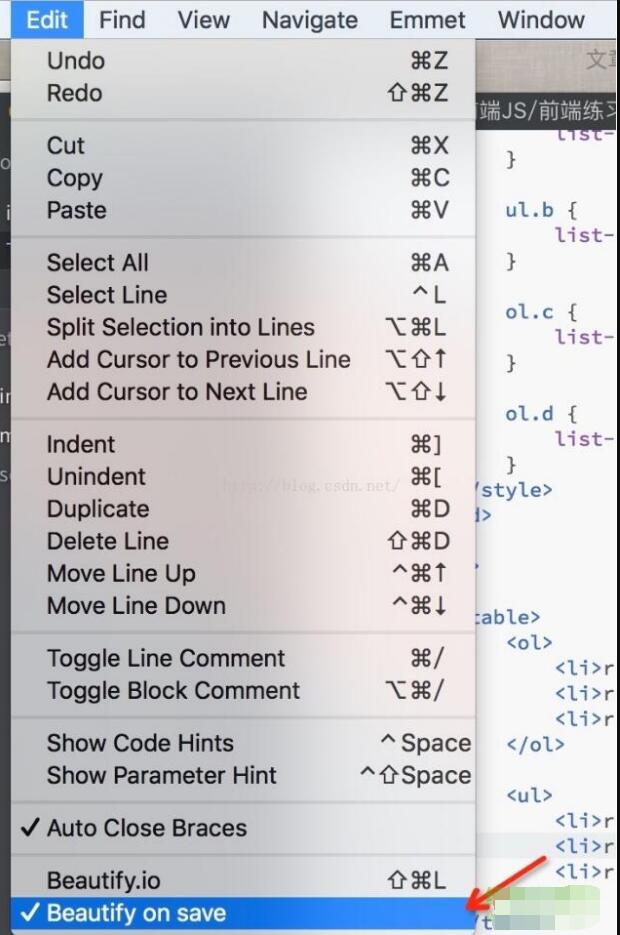Open the Emmet menu
The width and height of the screenshot is (620, 935).
pos(427,19)
